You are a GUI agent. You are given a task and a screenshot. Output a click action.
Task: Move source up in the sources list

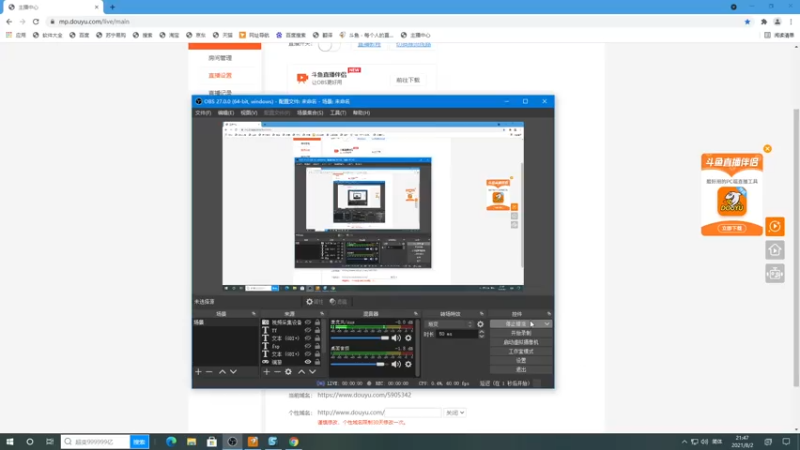[302, 372]
